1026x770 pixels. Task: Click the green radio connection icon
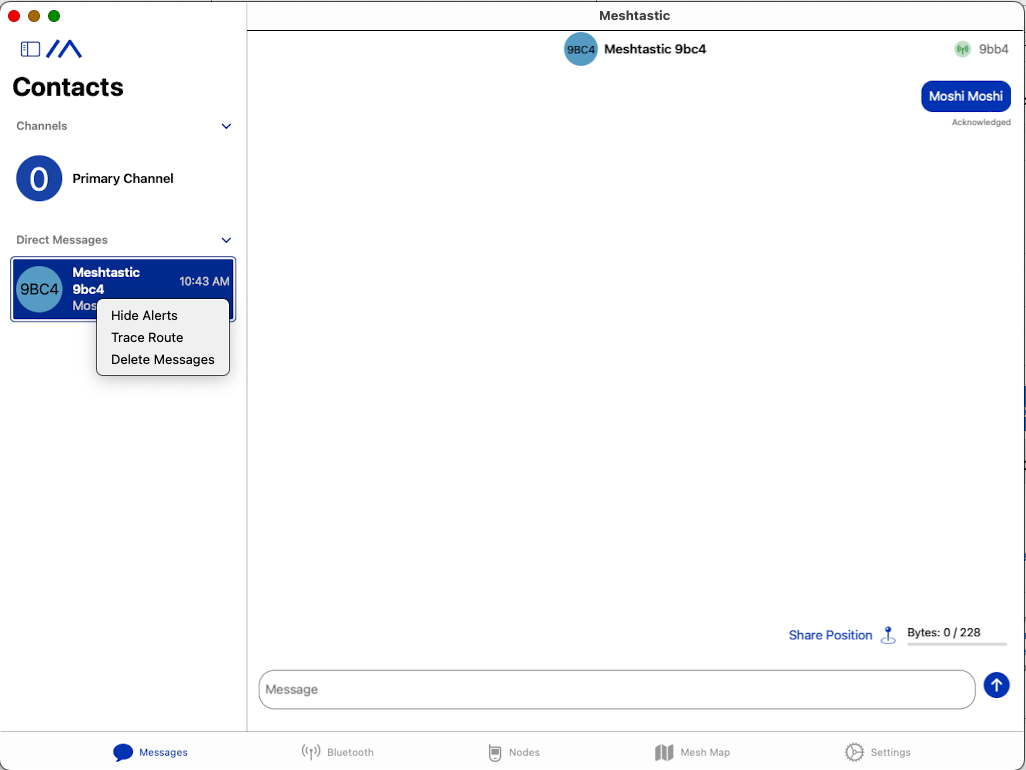click(x=962, y=49)
